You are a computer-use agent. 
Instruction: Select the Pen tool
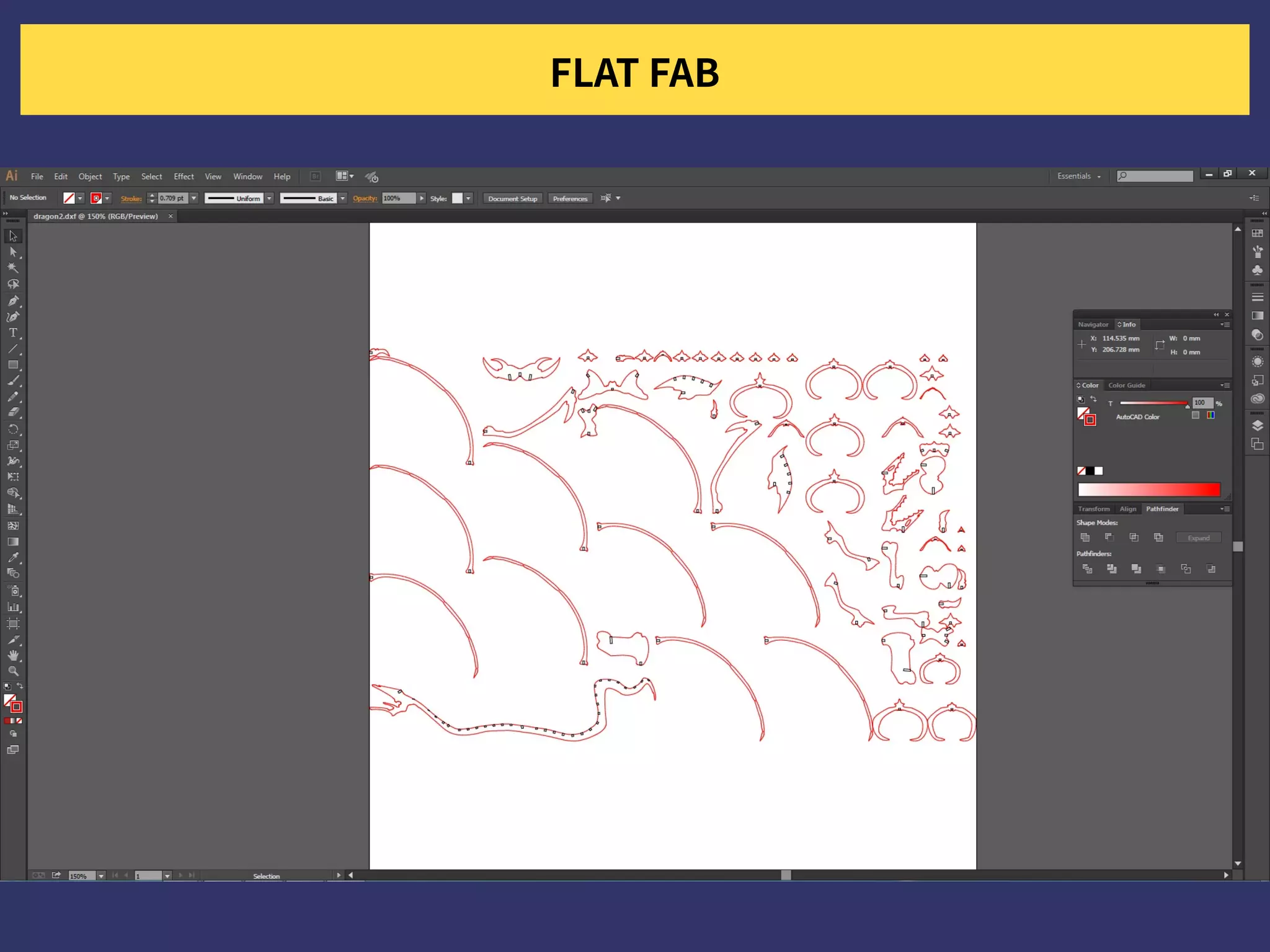click(x=13, y=301)
